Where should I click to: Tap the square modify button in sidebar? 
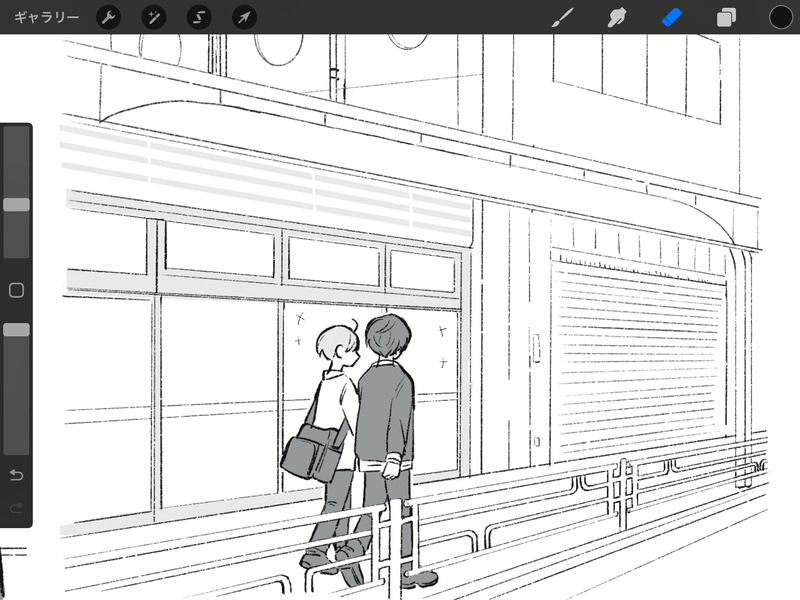point(16,290)
